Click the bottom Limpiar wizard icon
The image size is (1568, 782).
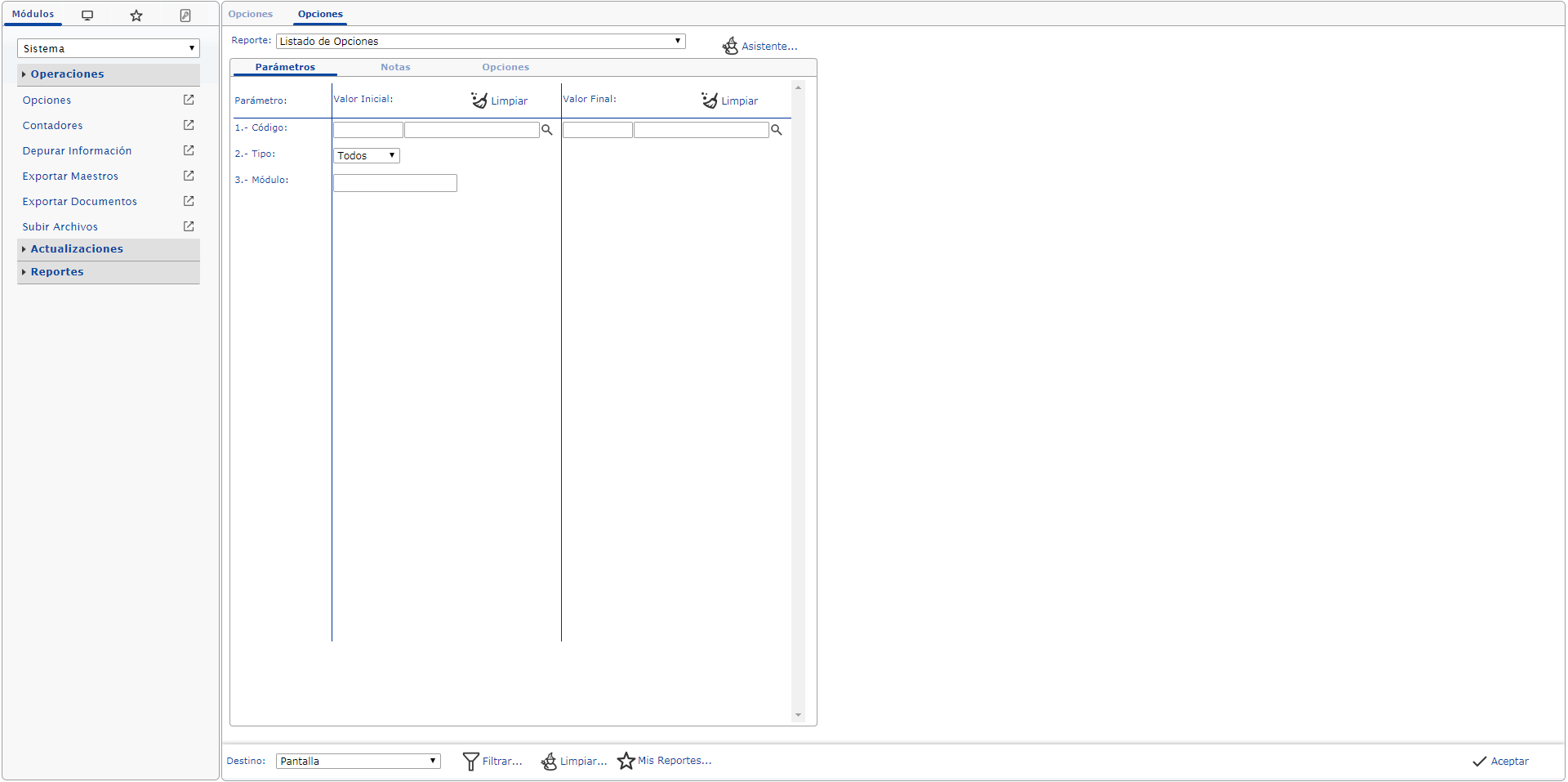coord(549,761)
